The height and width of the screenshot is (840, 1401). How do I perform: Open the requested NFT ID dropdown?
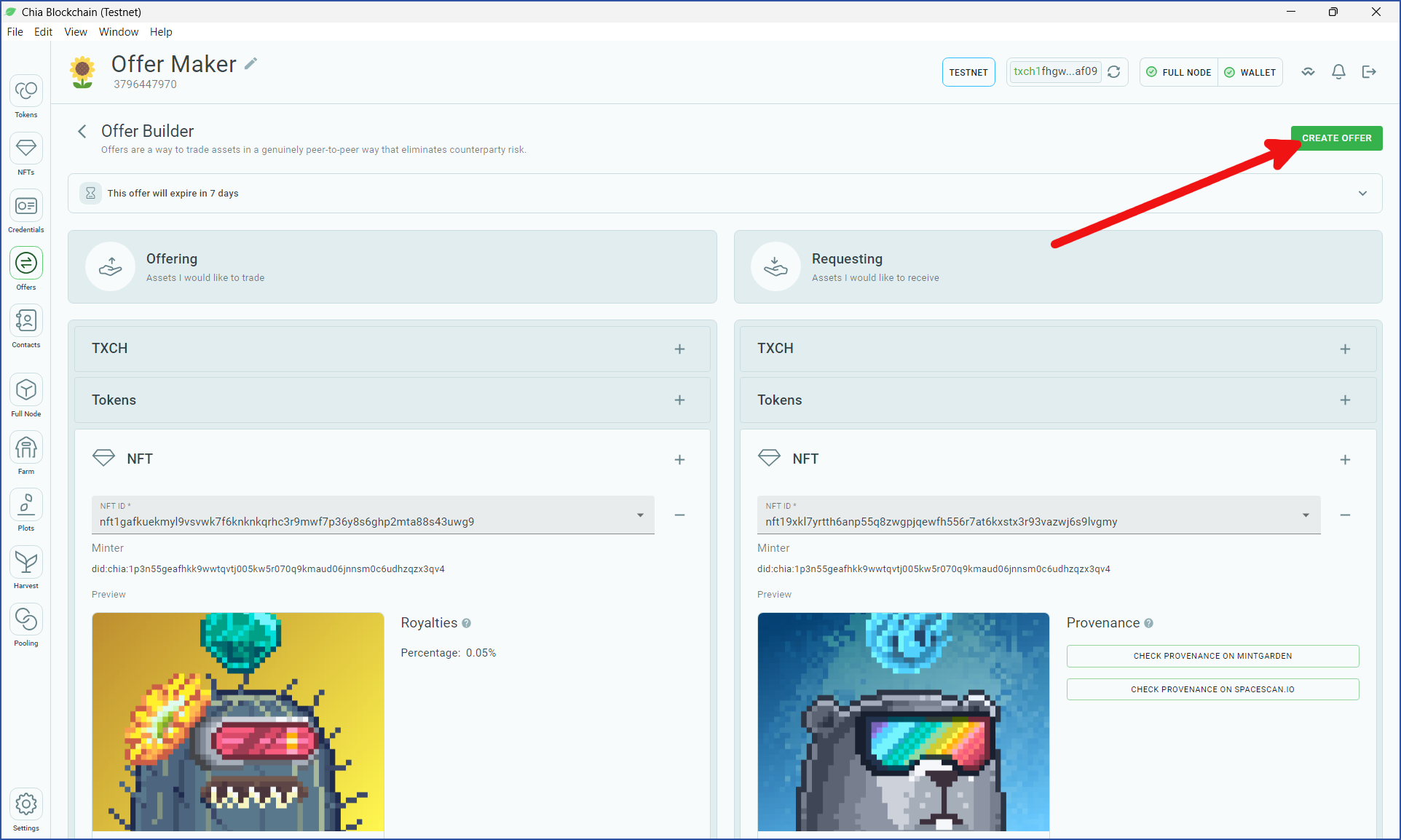(x=1306, y=515)
